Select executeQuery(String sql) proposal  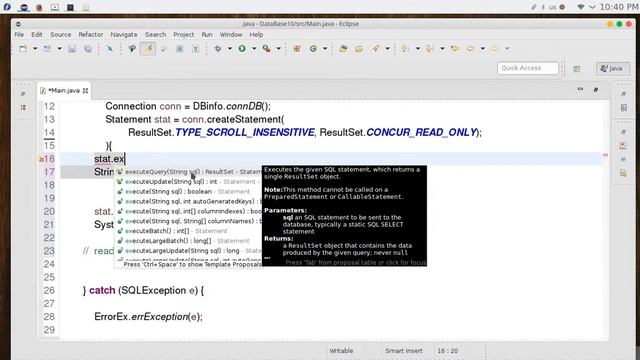click(189, 172)
